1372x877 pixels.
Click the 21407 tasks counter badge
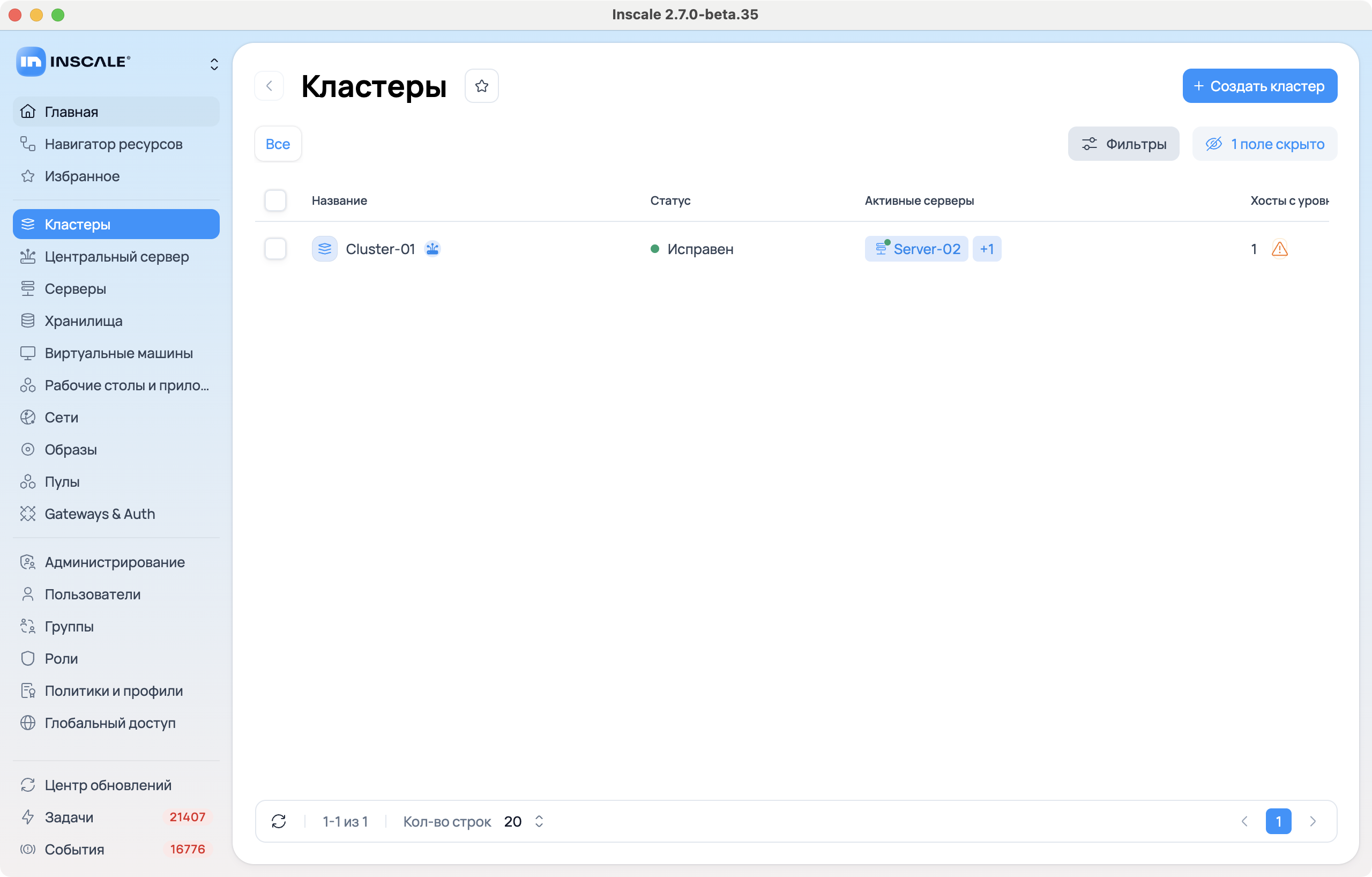pyautogui.click(x=188, y=817)
